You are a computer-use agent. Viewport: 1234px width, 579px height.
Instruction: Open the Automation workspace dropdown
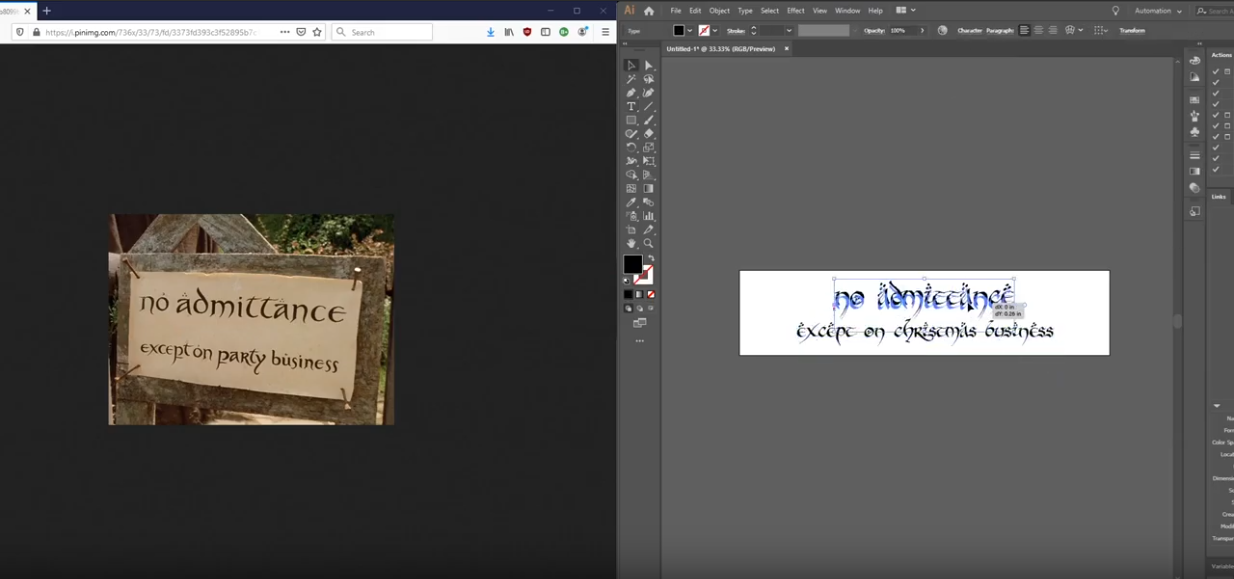1158,11
